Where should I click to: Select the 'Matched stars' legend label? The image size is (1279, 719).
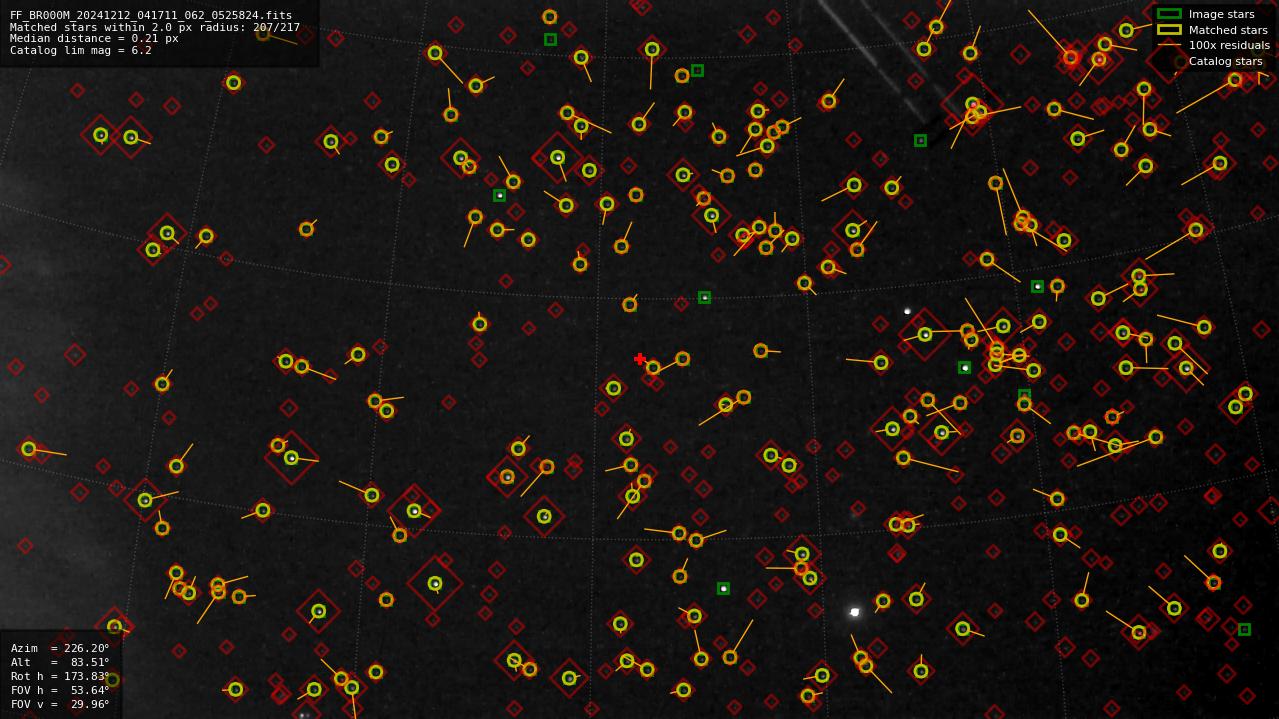click(x=1228, y=30)
